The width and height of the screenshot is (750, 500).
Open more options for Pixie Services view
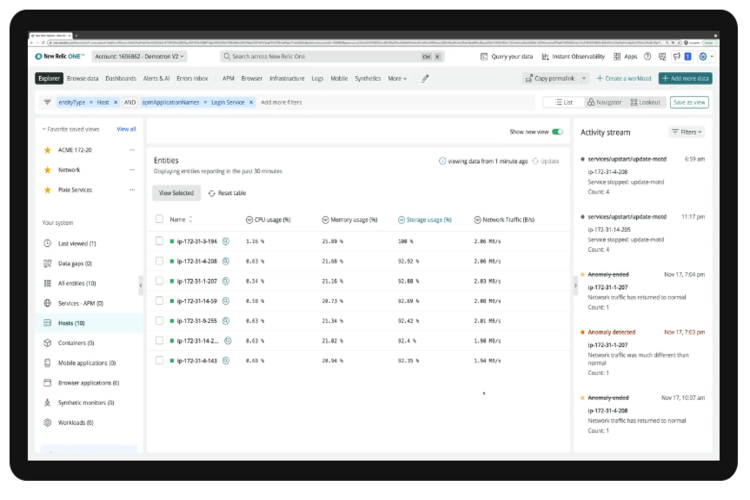pos(132,190)
